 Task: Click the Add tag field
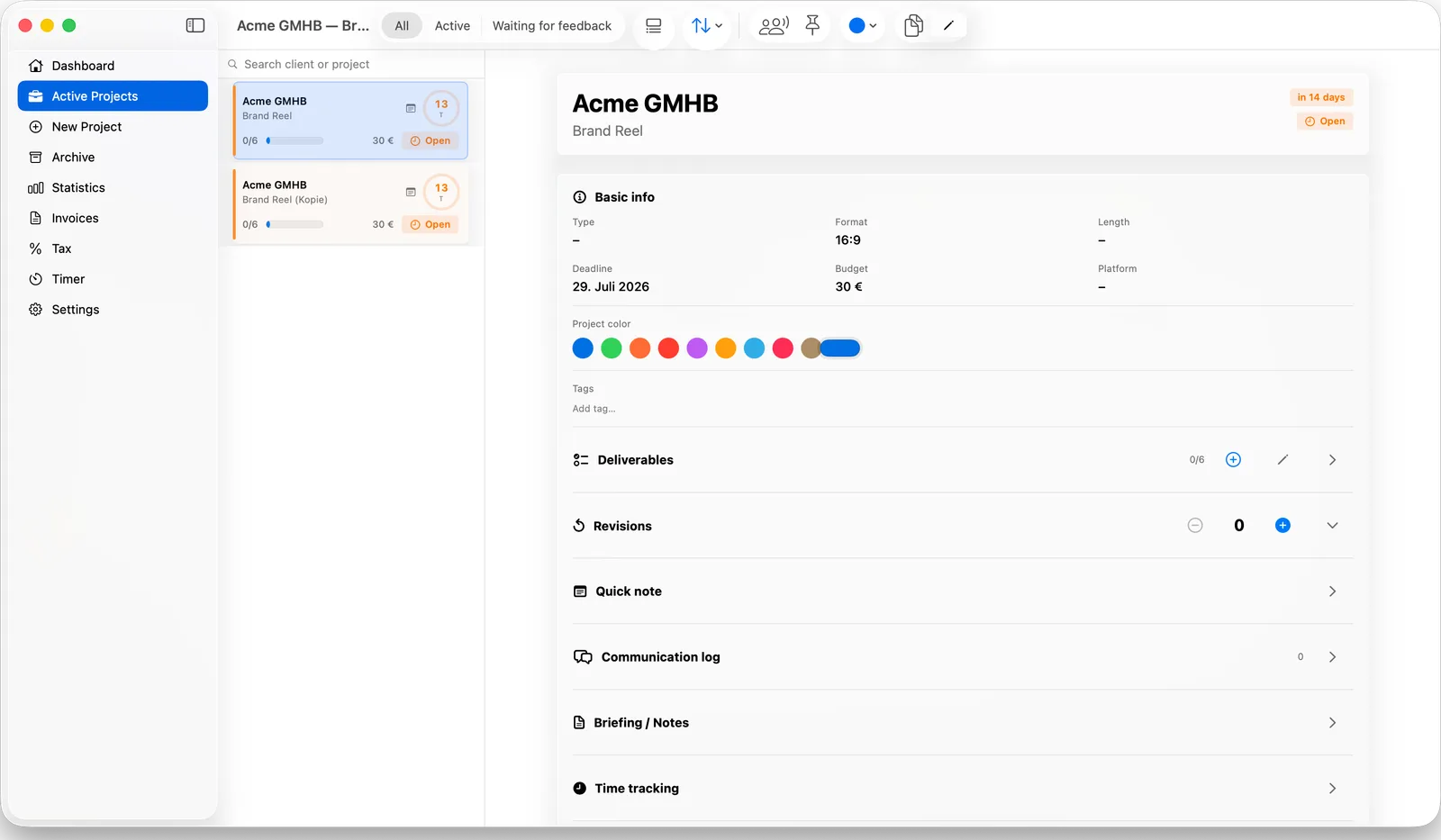click(594, 409)
